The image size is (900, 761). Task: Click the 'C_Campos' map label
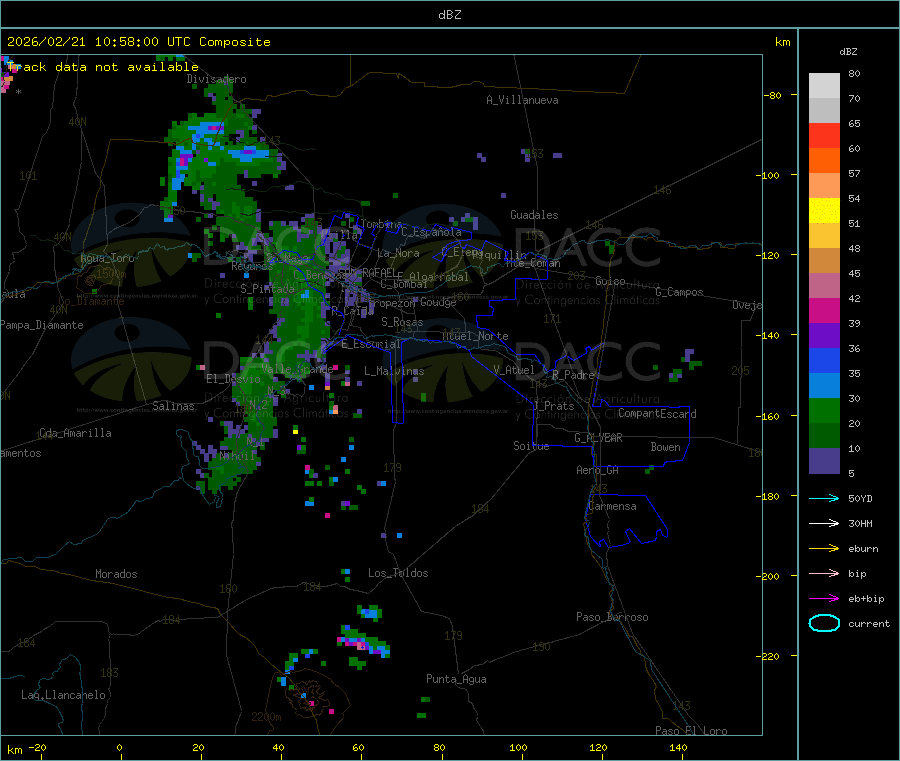point(679,292)
